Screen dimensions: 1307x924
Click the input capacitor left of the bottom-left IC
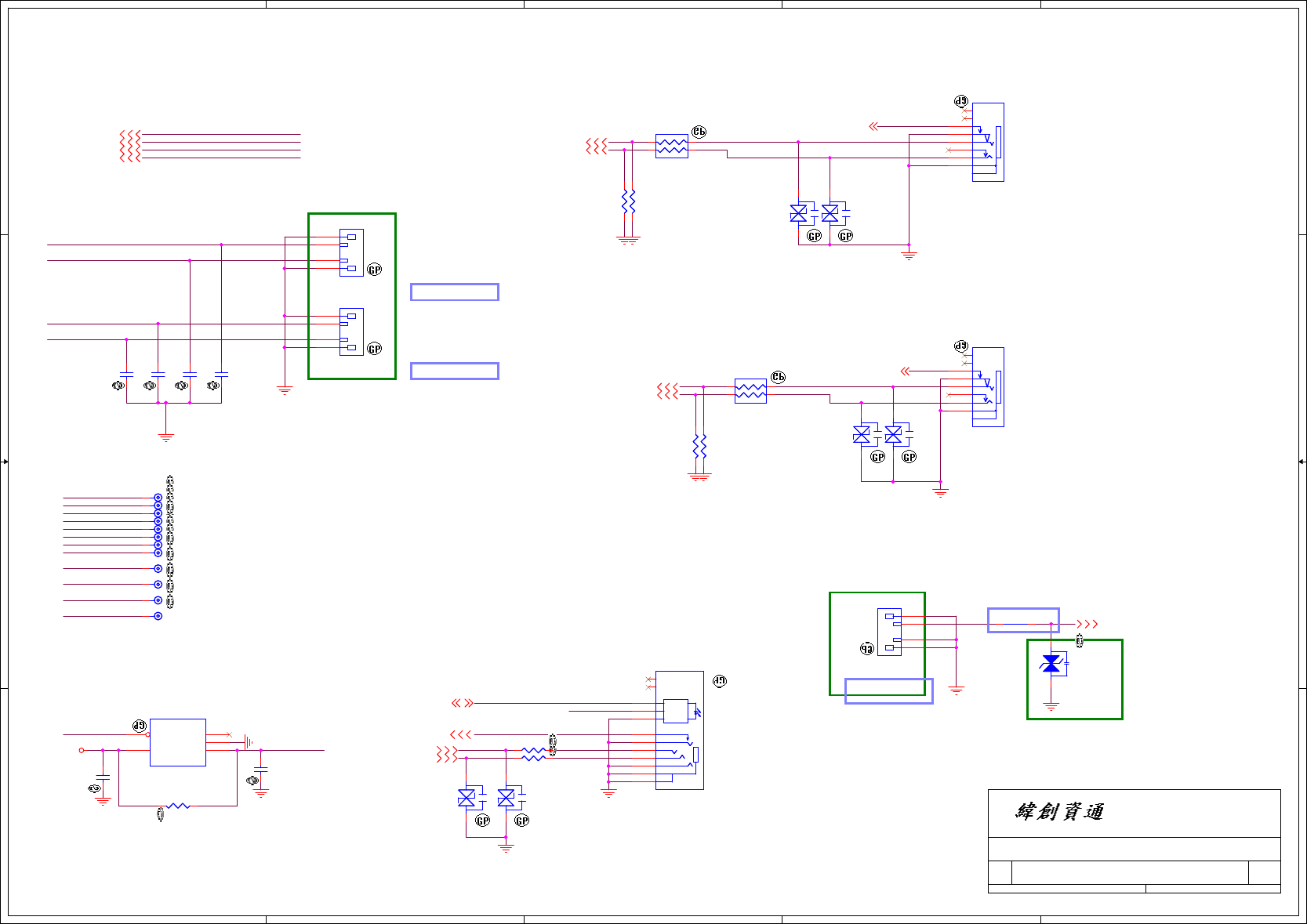tap(103, 777)
